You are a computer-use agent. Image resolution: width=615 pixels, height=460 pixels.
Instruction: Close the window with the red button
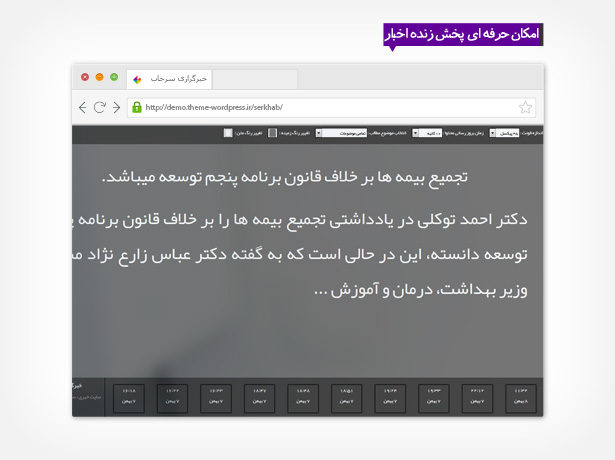tap(85, 77)
